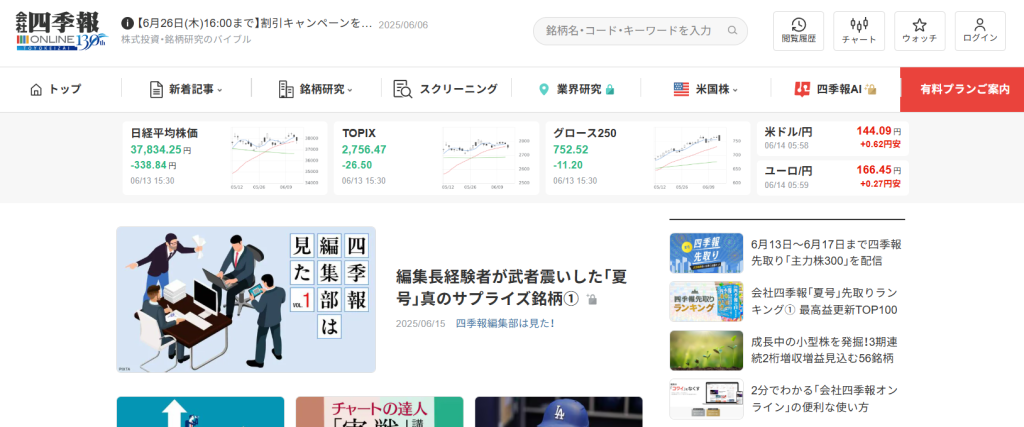The image size is (1024, 427).
Task: Click the building icon beside 銘柄研究
Action: (x=286, y=89)
